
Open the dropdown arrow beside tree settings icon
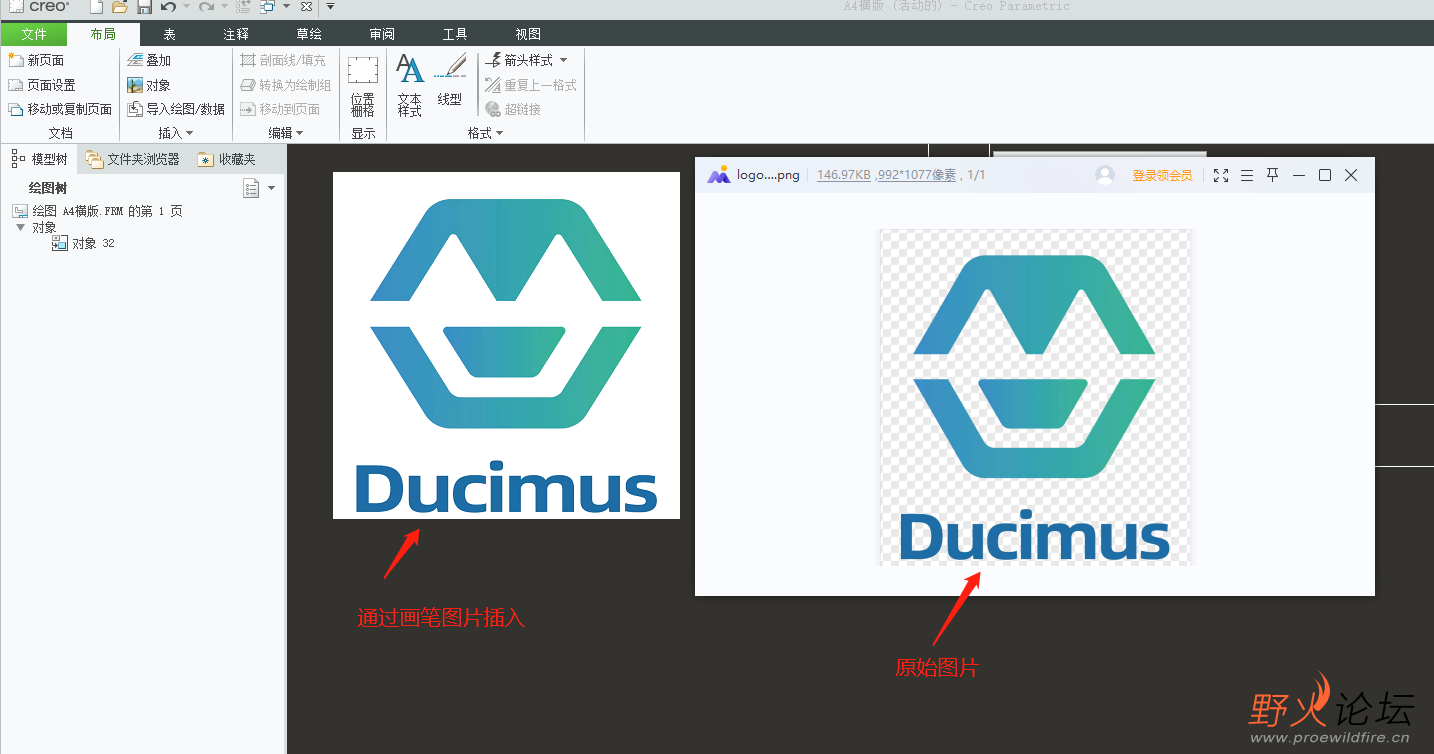click(271, 188)
